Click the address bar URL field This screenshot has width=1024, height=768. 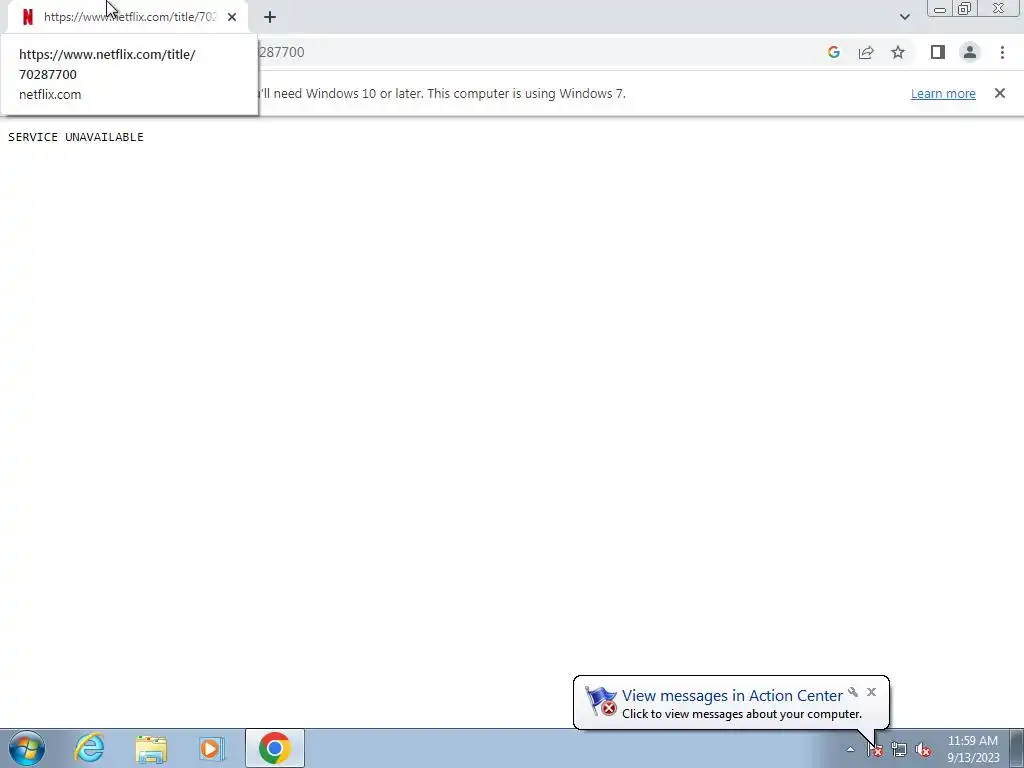pos(536,52)
